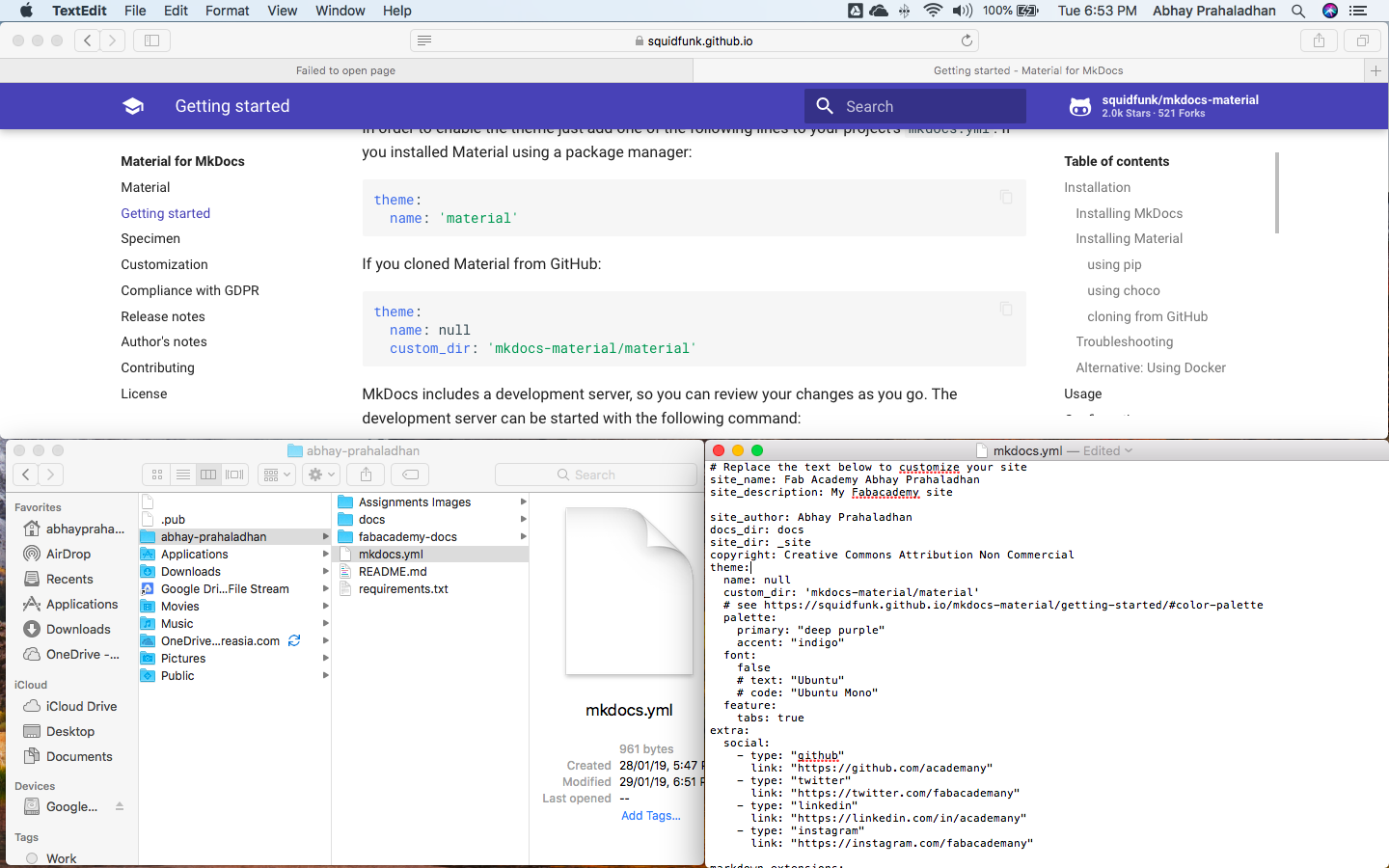Screen dimensions: 1389x868
Task: Go forward in Safari history
Action: (113, 41)
